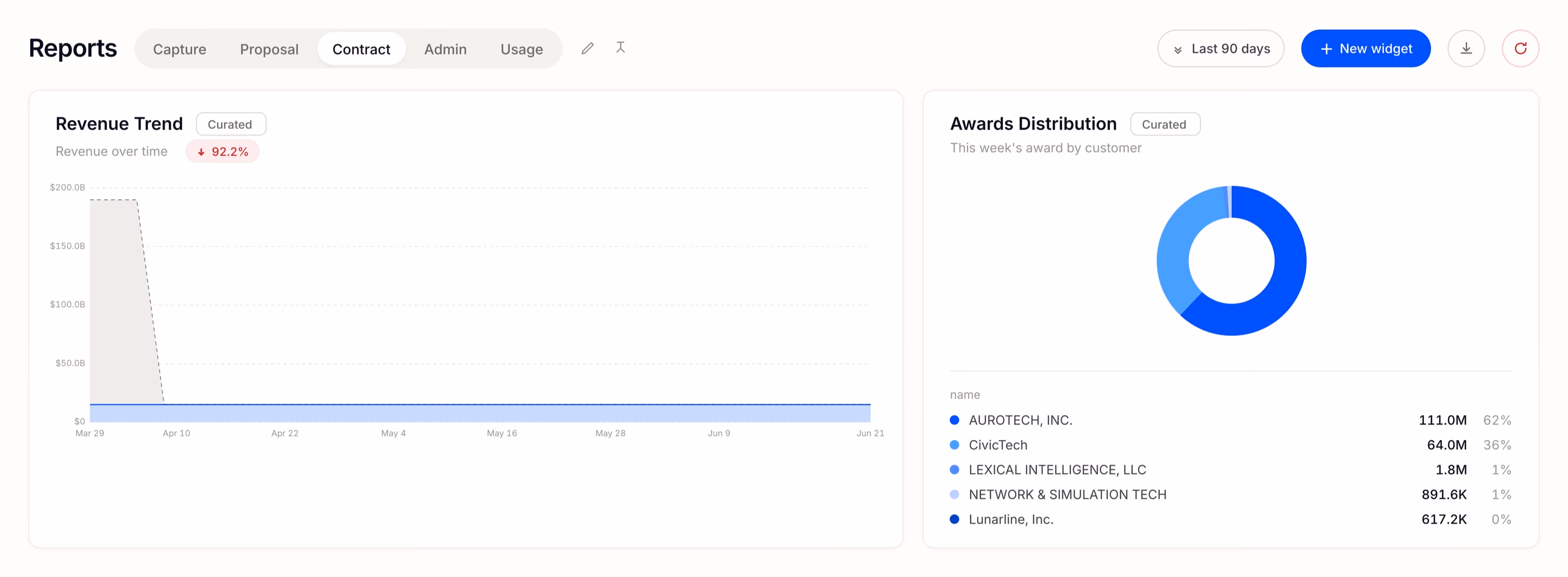
Task: Click the name column header in legend
Action: click(965, 395)
